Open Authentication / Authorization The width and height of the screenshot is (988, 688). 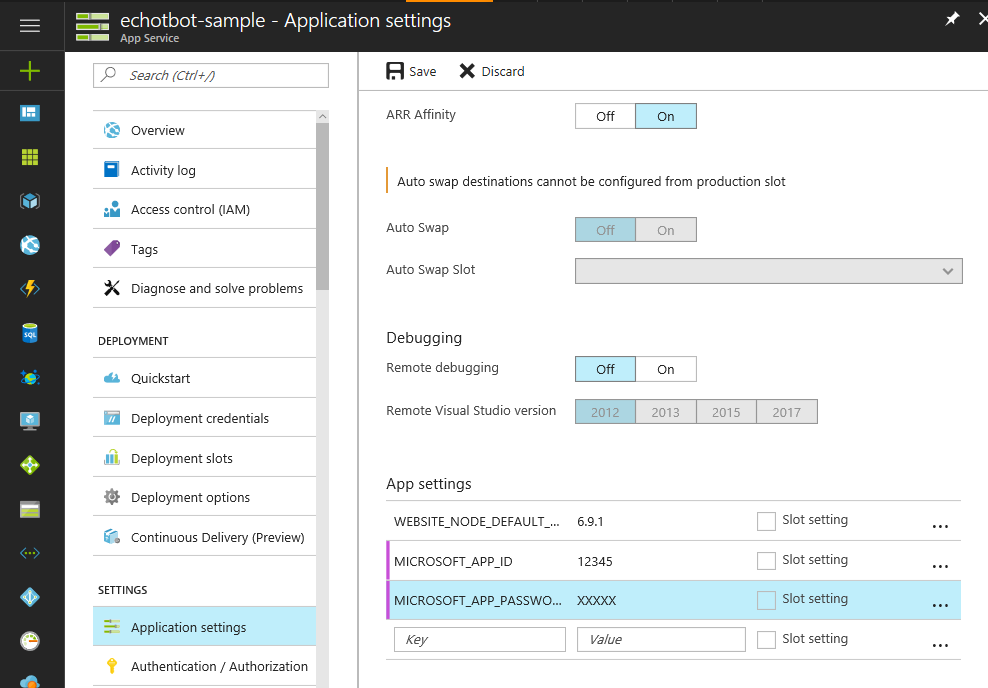click(204, 666)
